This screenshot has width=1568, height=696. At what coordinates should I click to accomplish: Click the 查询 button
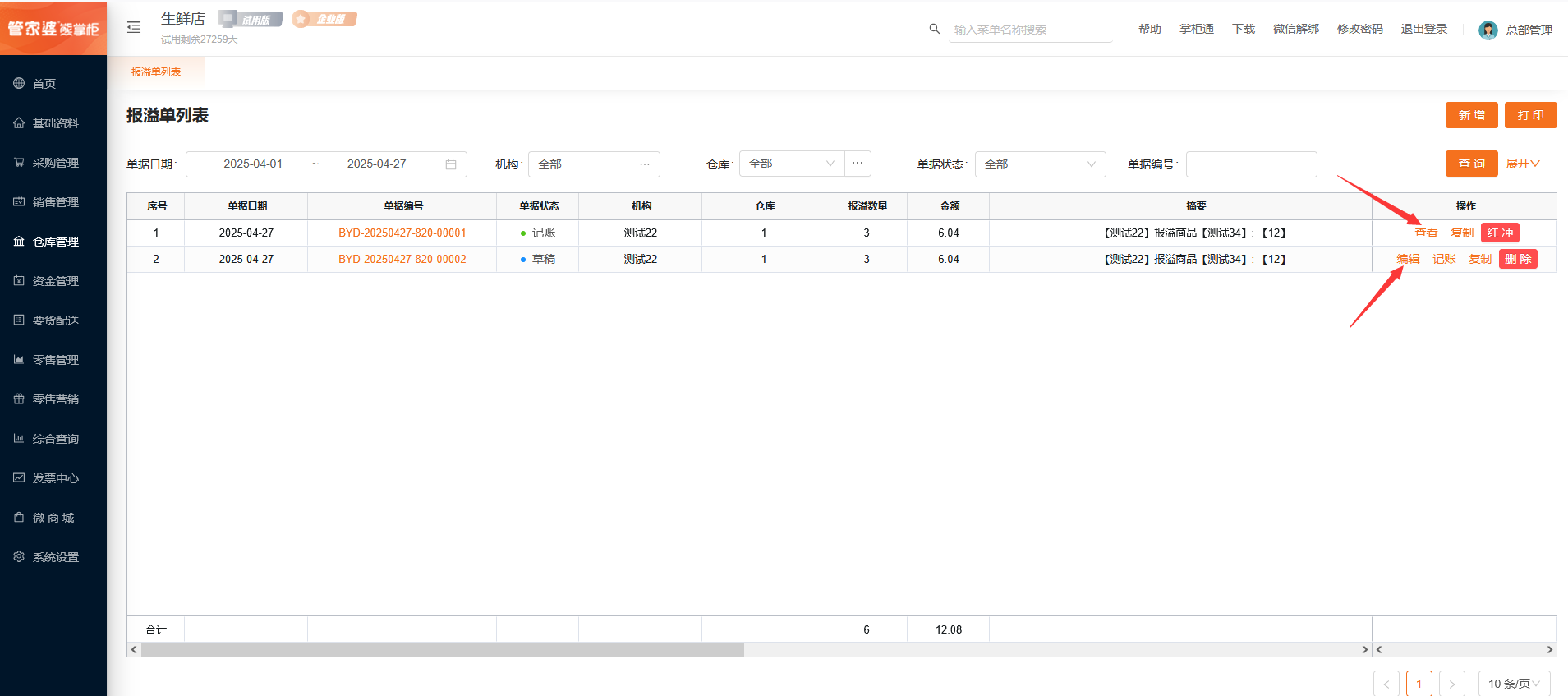(x=1471, y=164)
